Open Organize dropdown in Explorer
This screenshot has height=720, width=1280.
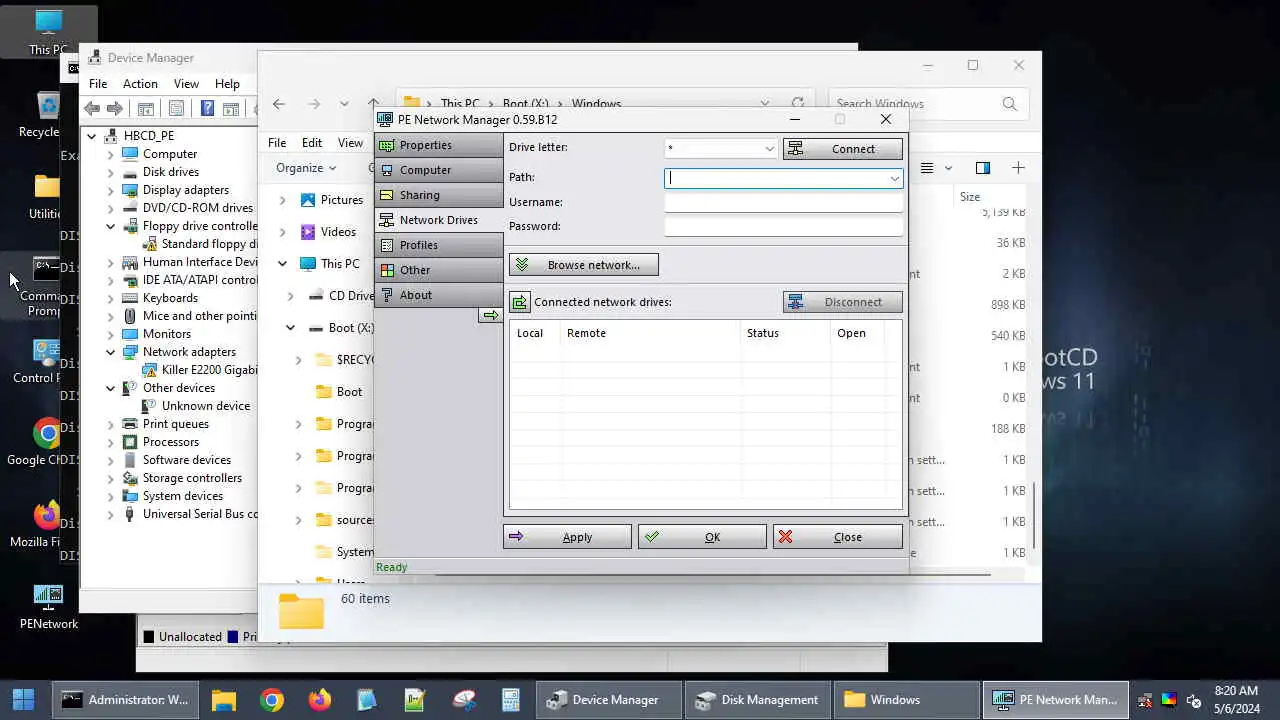click(305, 168)
